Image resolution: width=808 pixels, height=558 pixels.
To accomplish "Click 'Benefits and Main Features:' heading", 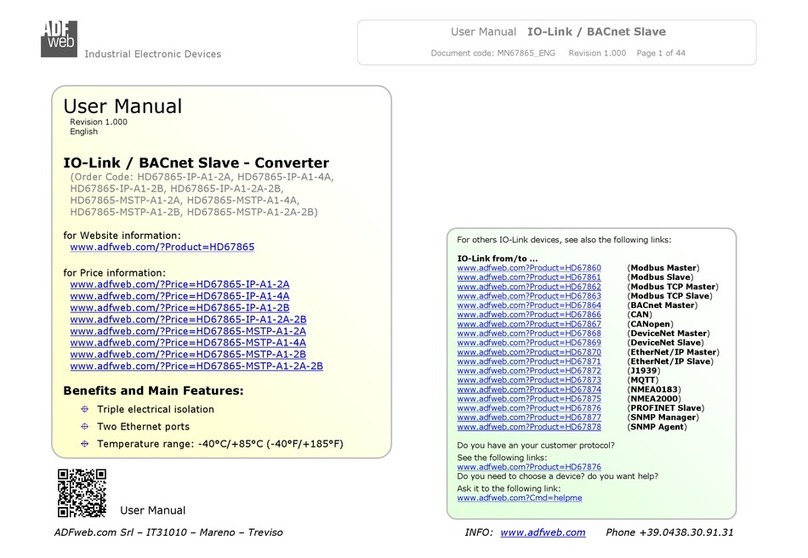I will click(153, 391).
